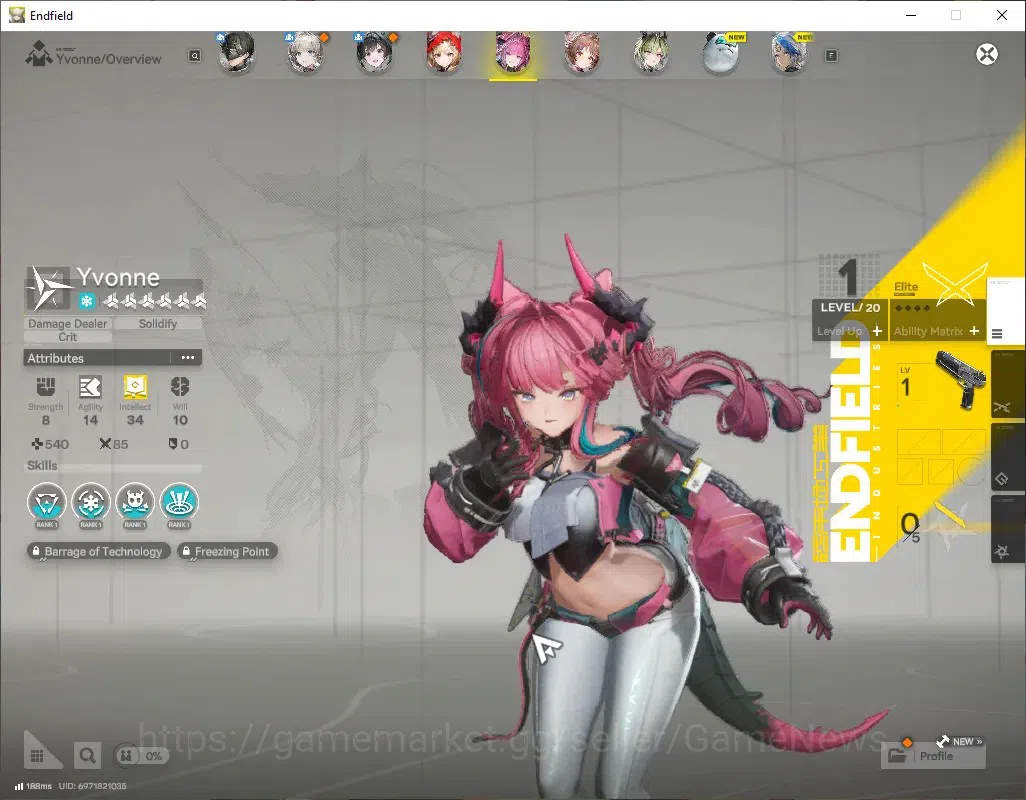
Task: Open the skull combo skill icon
Action: click(x=135, y=502)
